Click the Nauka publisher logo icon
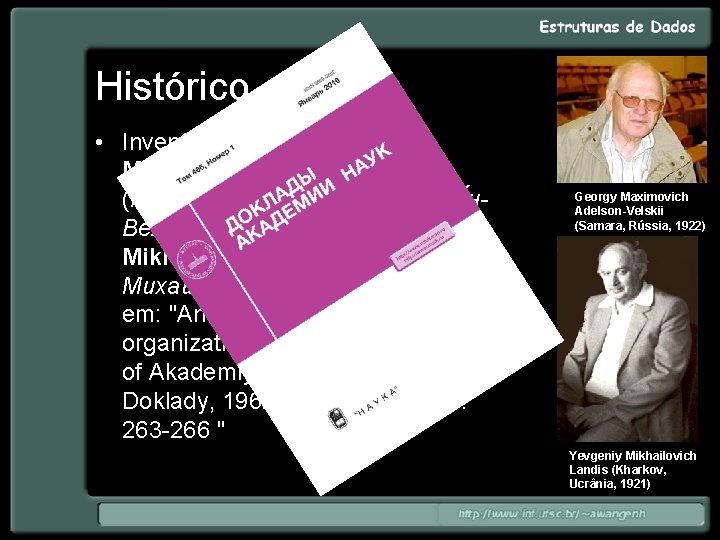Viewport: 720px width, 540px height. click(x=338, y=418)
